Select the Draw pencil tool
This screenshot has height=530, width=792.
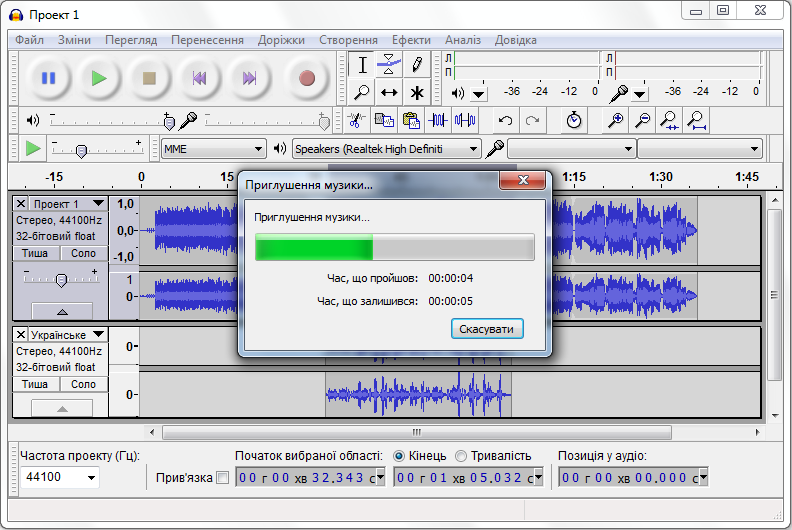pyautogui.click(x=417, y=65)
